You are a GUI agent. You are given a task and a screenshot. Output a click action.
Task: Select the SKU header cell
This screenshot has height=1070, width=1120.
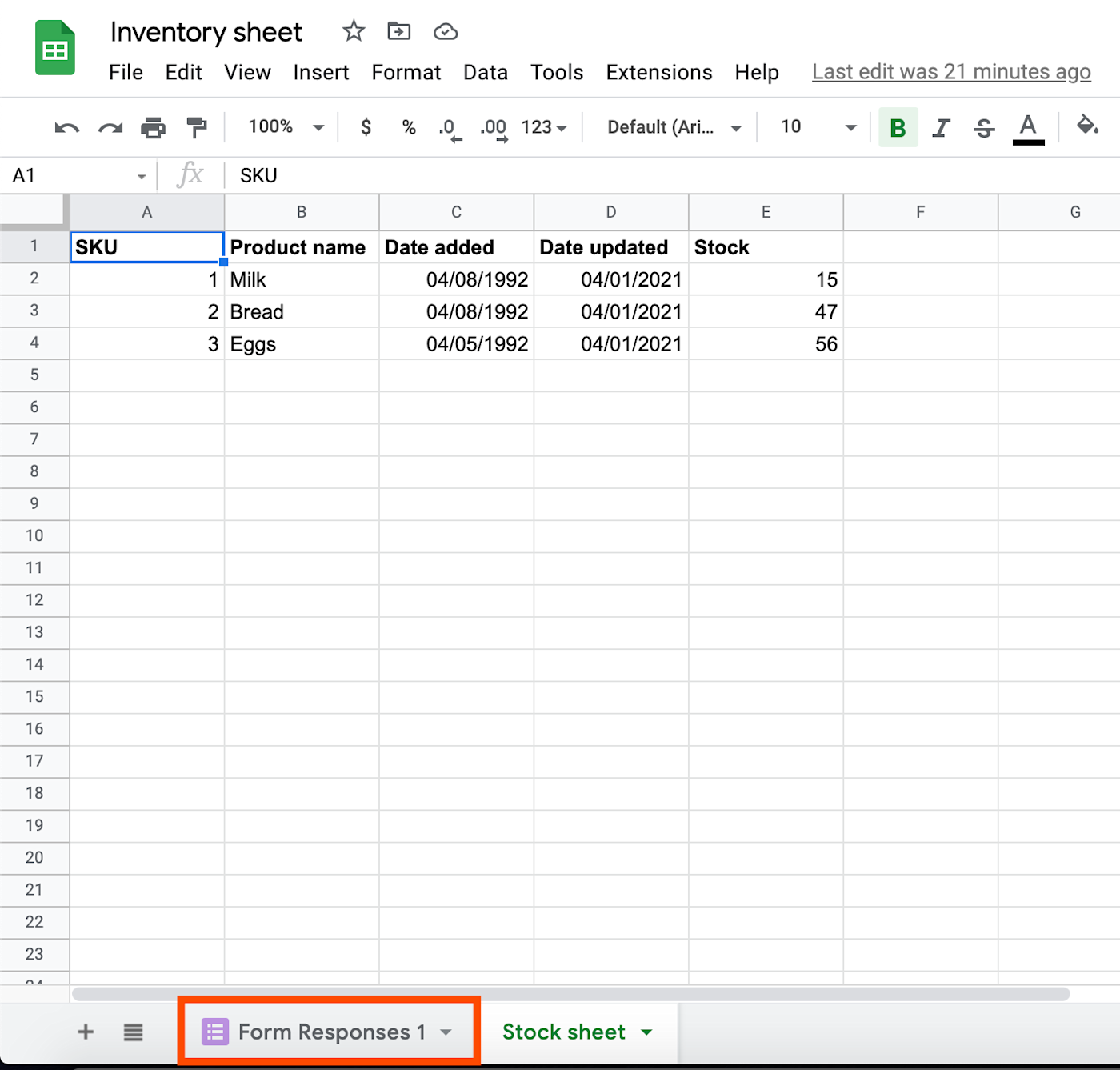[x=147, y=247]
